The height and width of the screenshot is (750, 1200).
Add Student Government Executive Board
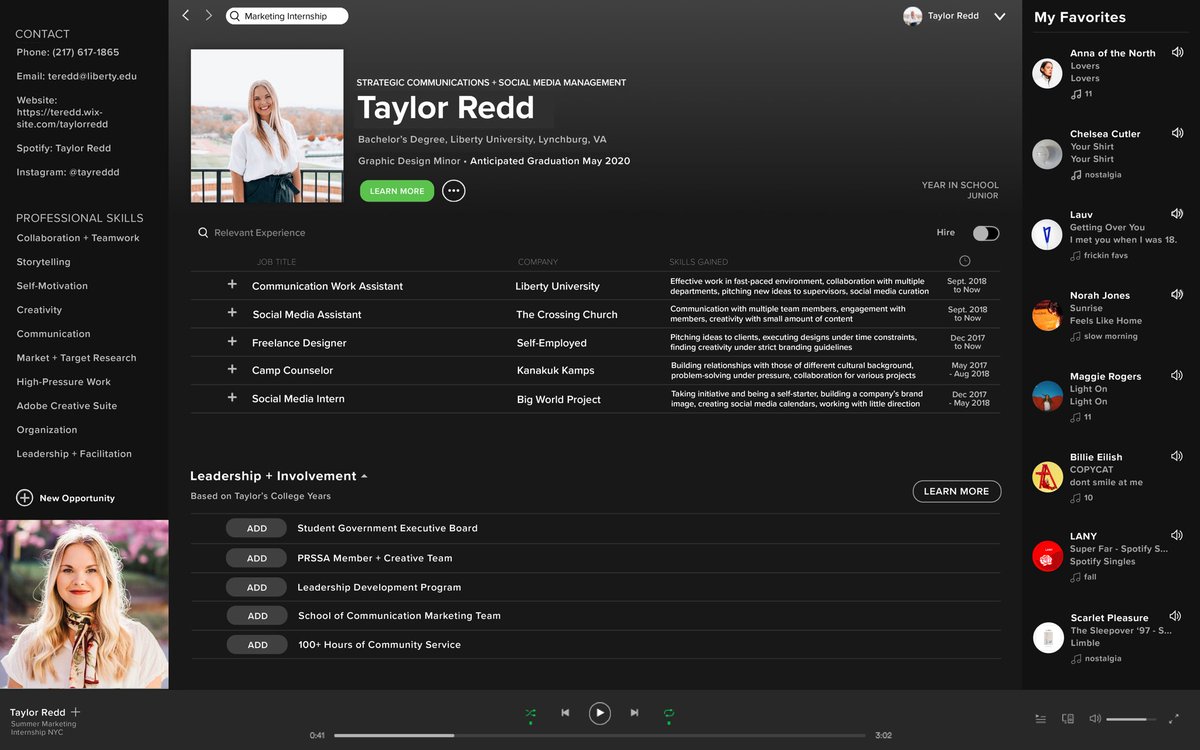click(x=257, y=528)
